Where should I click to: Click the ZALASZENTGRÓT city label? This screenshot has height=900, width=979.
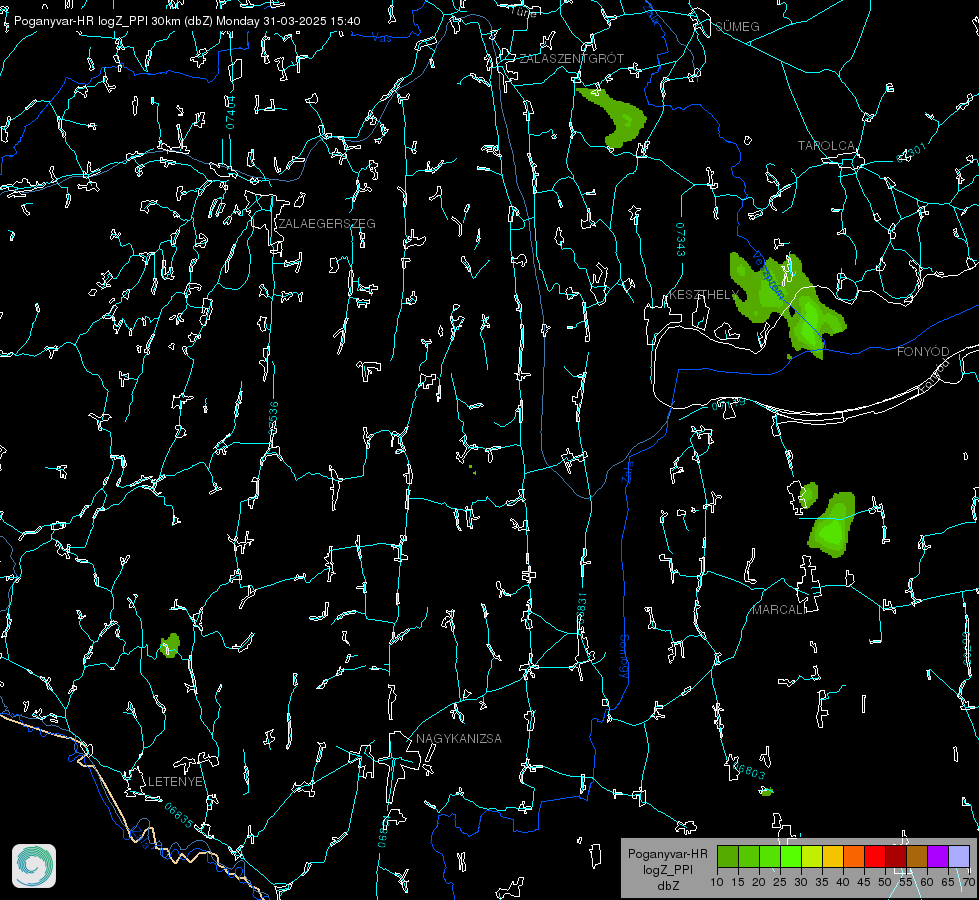571,59
